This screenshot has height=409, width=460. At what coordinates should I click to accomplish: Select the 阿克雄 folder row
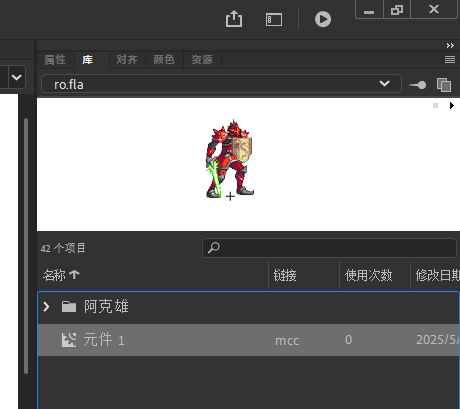click(x=249, y=307)
